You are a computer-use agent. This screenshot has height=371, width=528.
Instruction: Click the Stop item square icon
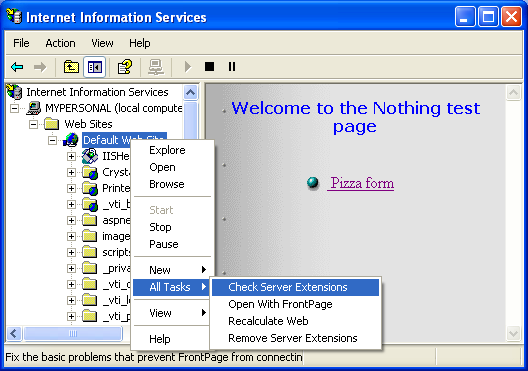coord(209,67)
